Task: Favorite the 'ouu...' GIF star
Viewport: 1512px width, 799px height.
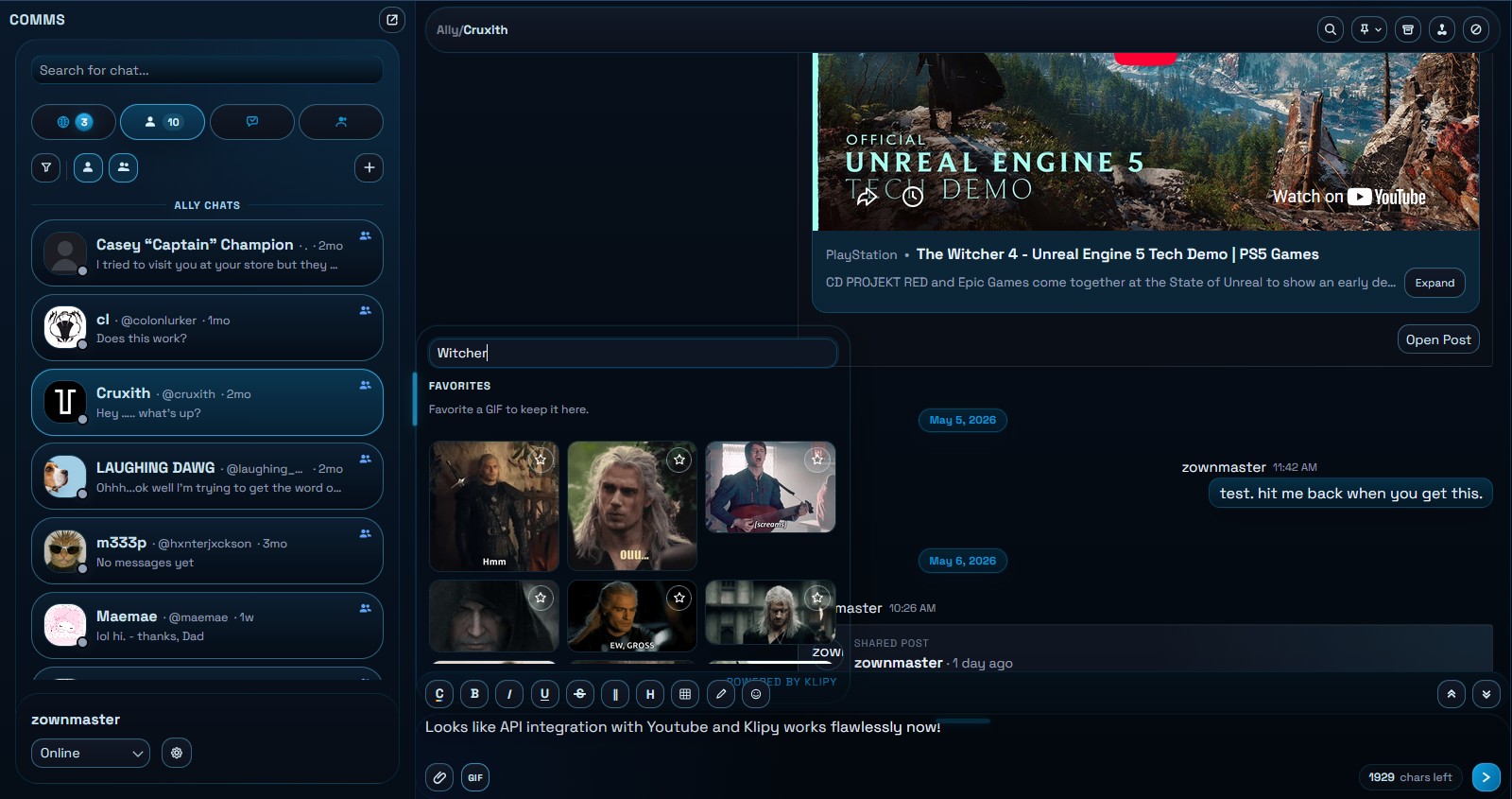Action: [679, 460]
